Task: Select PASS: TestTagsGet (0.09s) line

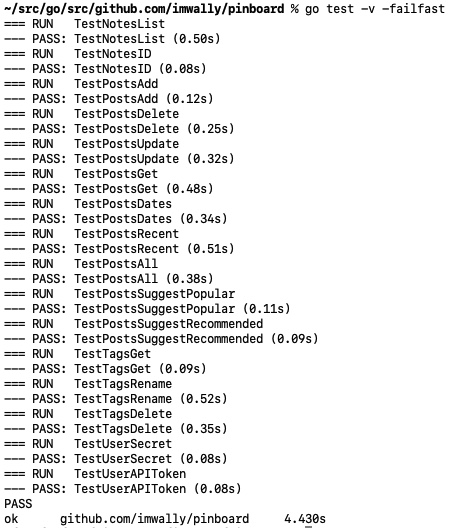Action: pyautogui.click(x=105, y=368)
